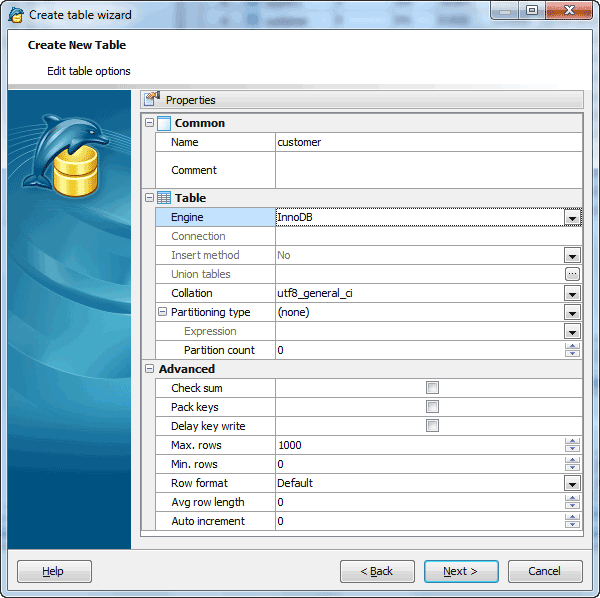This screenshot has height=598, width=600.
Task: Click the Table section grid icon
Action: 164,198
